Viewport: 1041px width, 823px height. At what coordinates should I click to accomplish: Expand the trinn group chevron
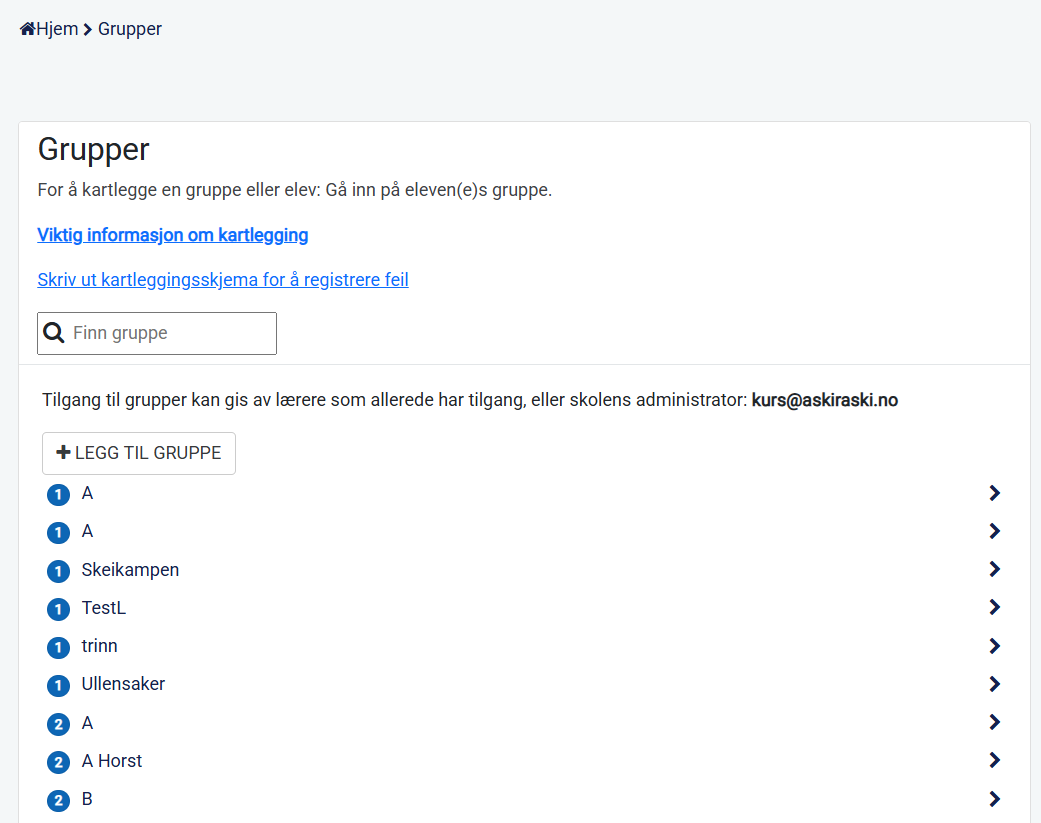(994, 646)
